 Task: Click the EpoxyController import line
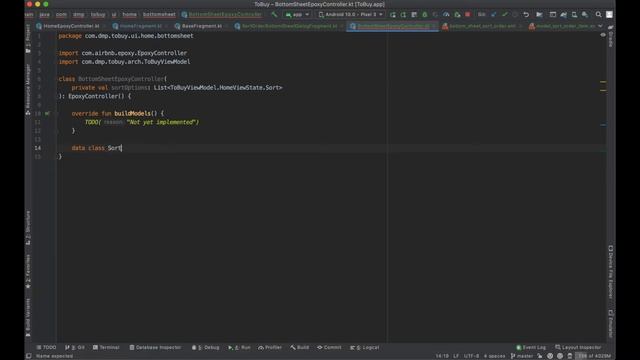(x=123, y=53)
